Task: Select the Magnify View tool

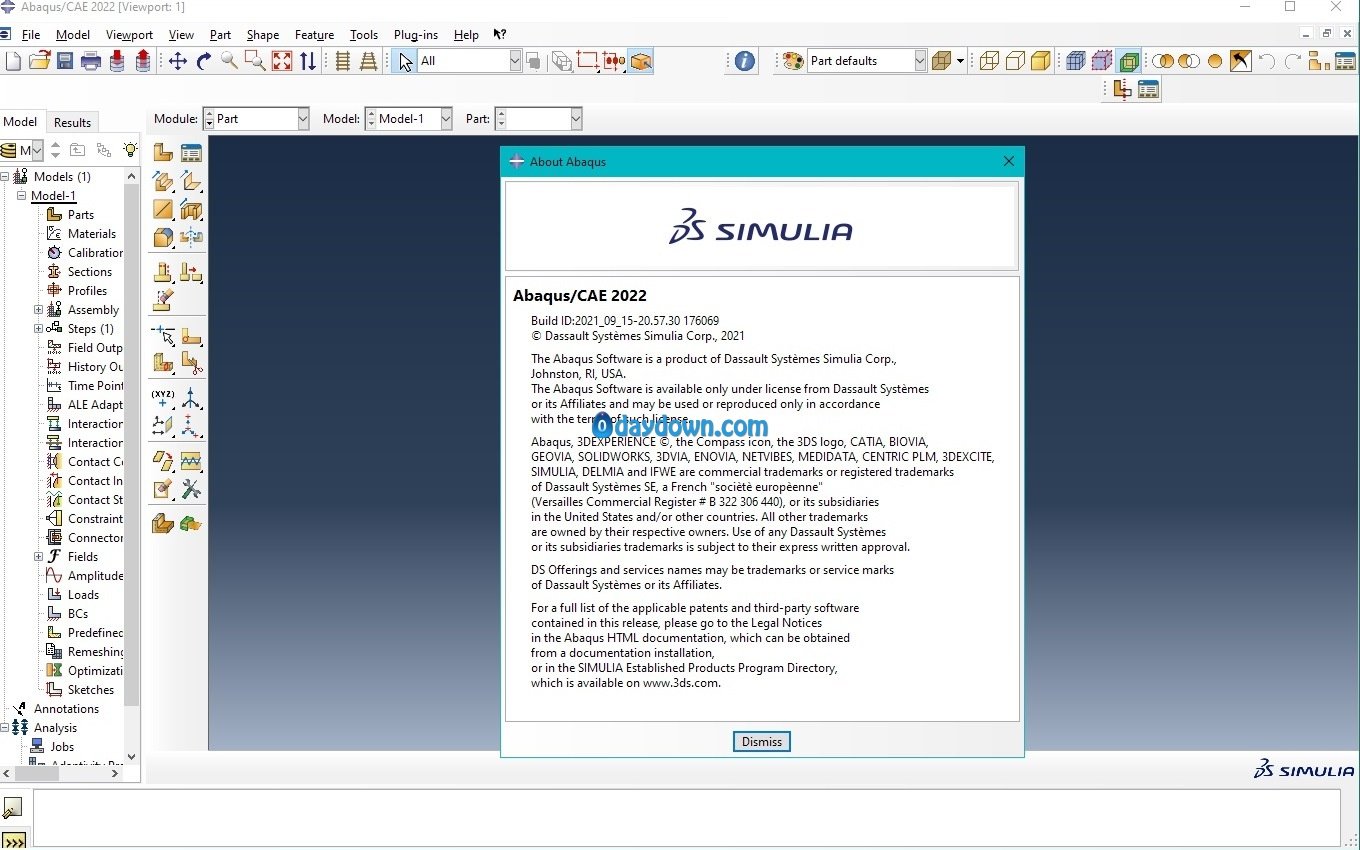Action: (230, 61)
